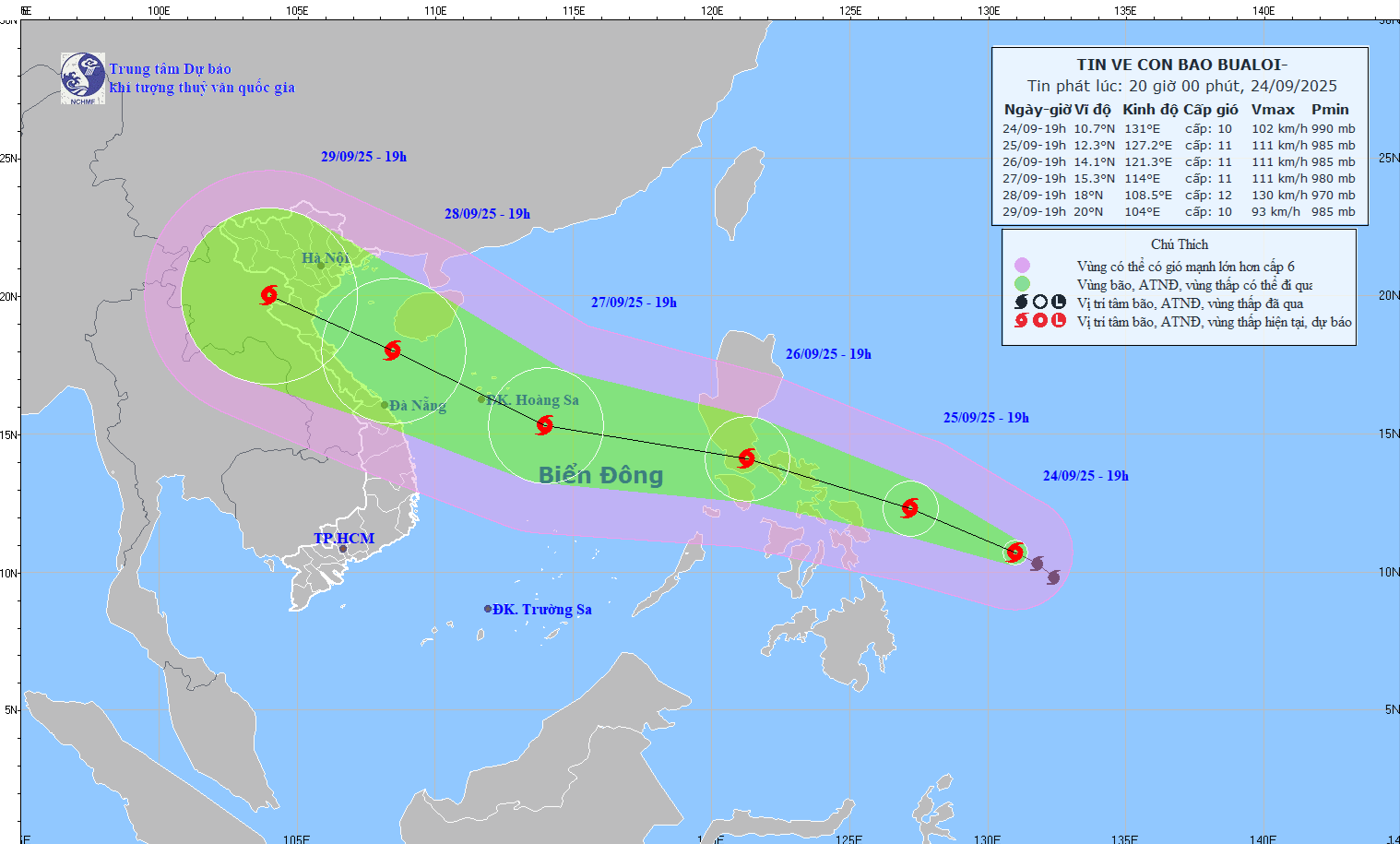
Task: Click the 29/09/25 - 19h date label
Action: coord(363,157)
